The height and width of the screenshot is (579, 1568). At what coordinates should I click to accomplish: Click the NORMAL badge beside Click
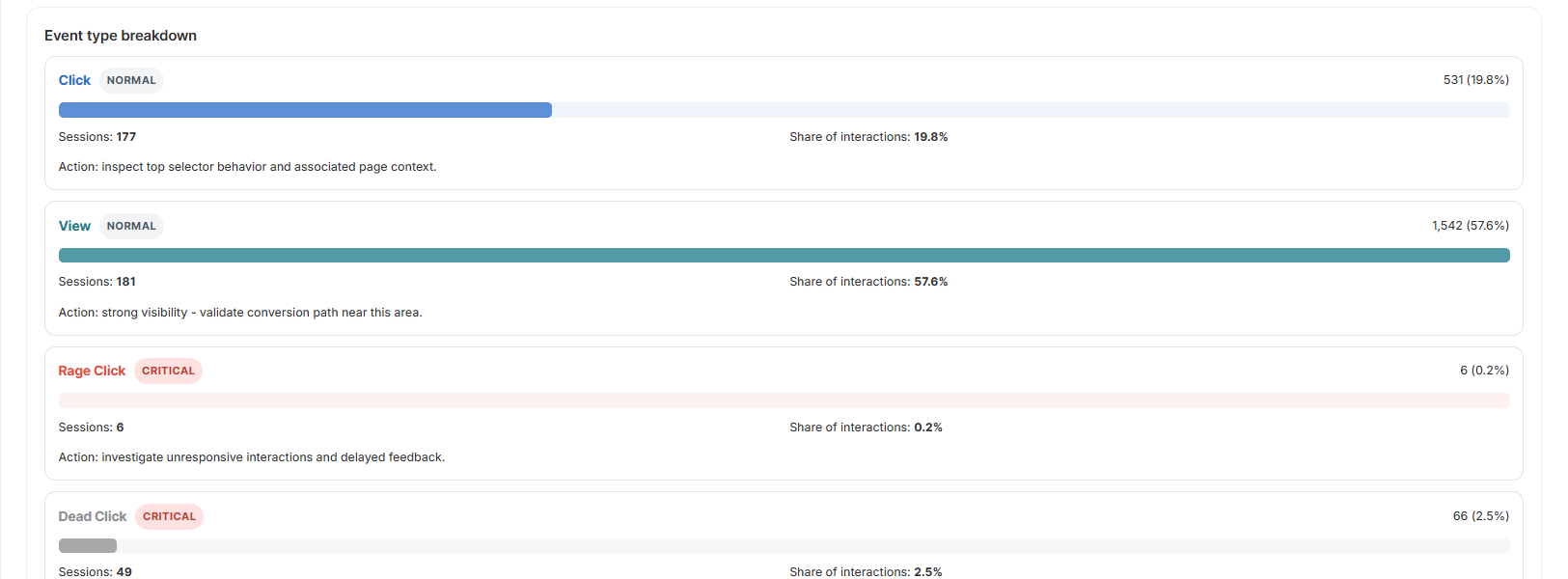click(x=131, y=80)
